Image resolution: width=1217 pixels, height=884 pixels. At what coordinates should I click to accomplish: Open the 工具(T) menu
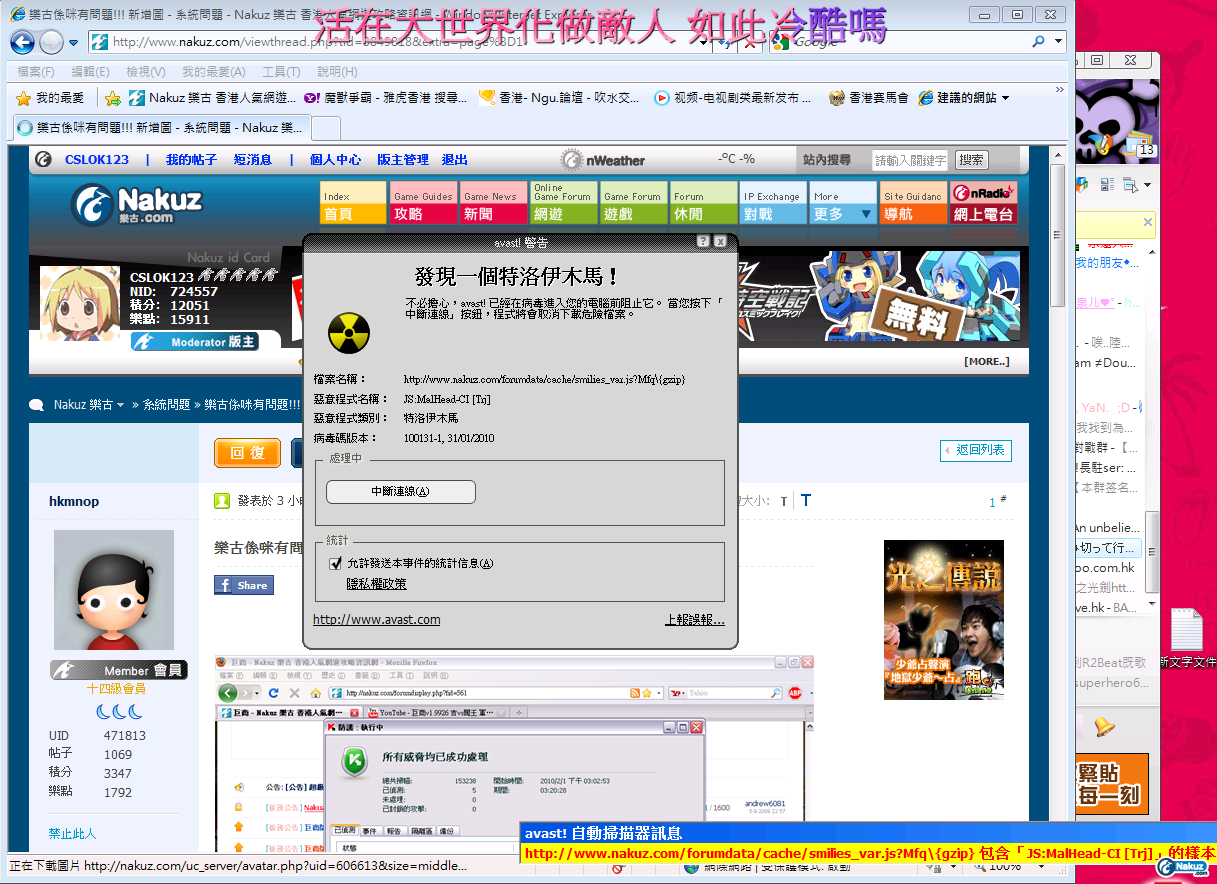click(281, 72)
